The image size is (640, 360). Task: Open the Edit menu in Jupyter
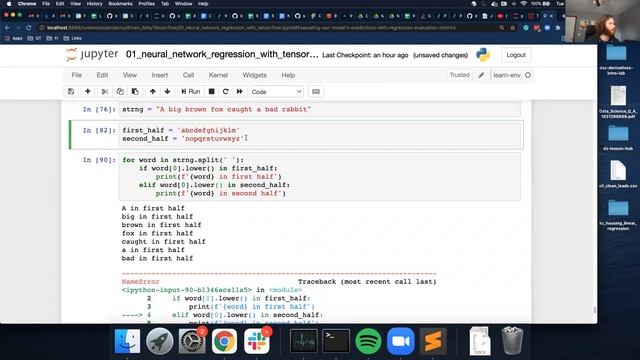click(102, 75)
